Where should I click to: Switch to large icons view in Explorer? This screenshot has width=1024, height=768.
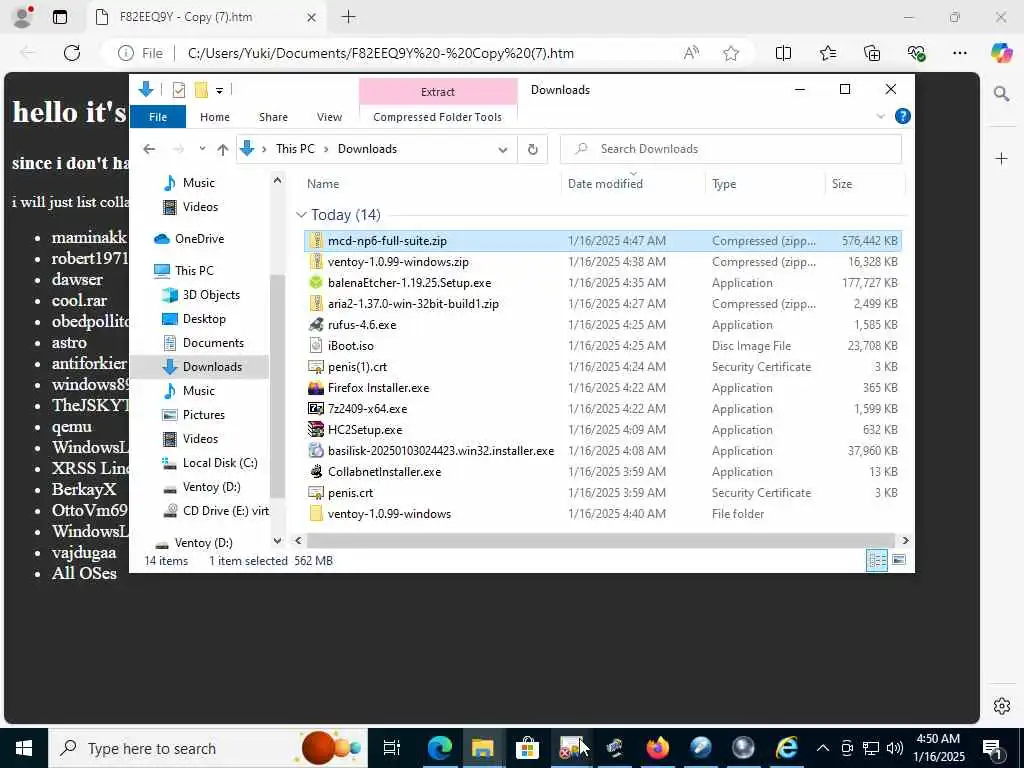[899, 560]
